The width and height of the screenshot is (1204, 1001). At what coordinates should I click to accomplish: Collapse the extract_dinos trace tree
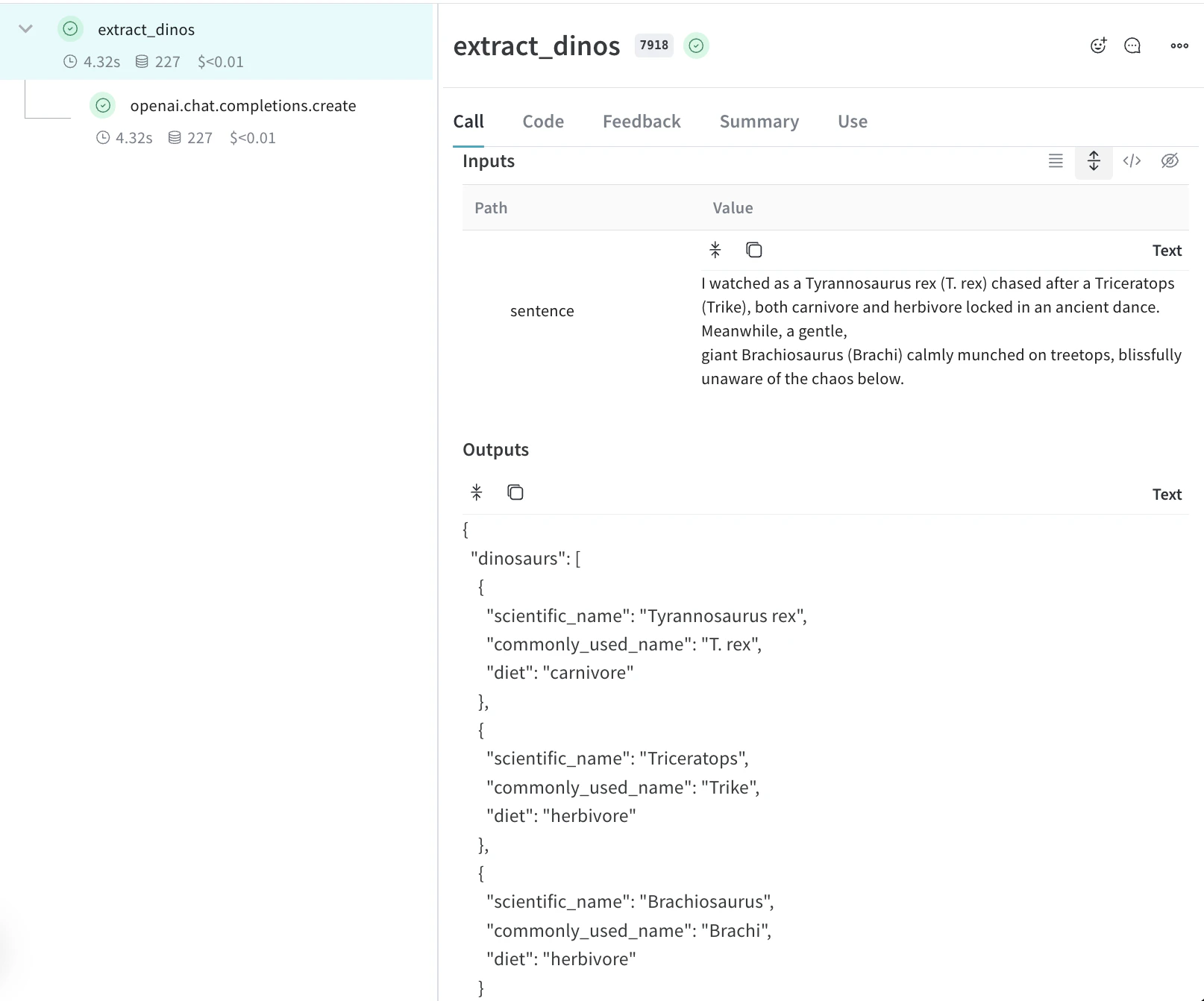tap(26, 29)
